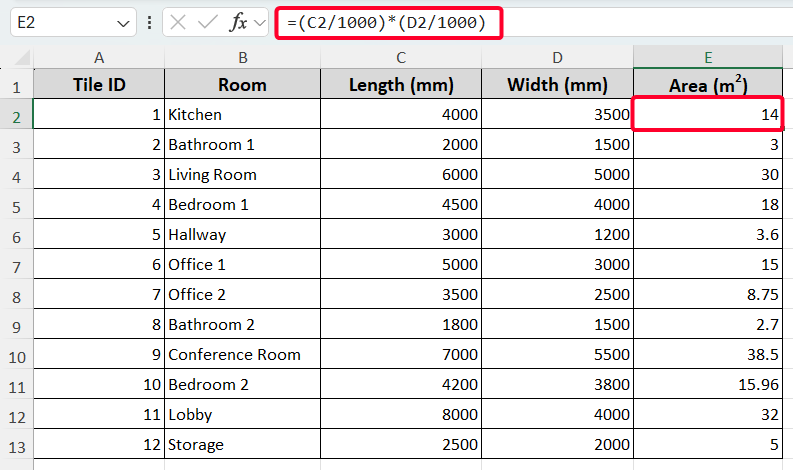Expand the Name Box dropdown arrow
This screenshot has height=470, width=793.
tap(124, 22)
